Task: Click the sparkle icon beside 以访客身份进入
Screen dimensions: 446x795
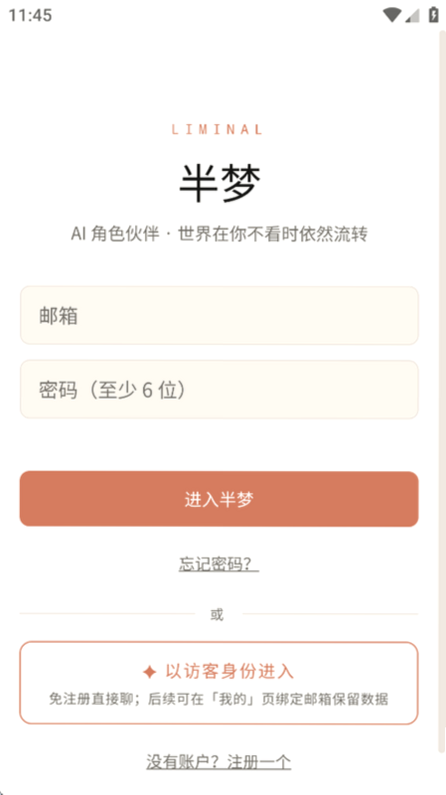Action: point(150,672)
